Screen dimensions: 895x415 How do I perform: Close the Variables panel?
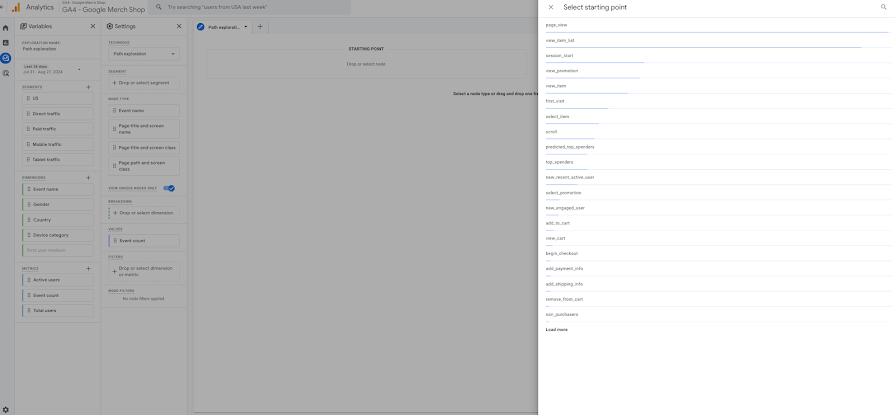point(93,26)
